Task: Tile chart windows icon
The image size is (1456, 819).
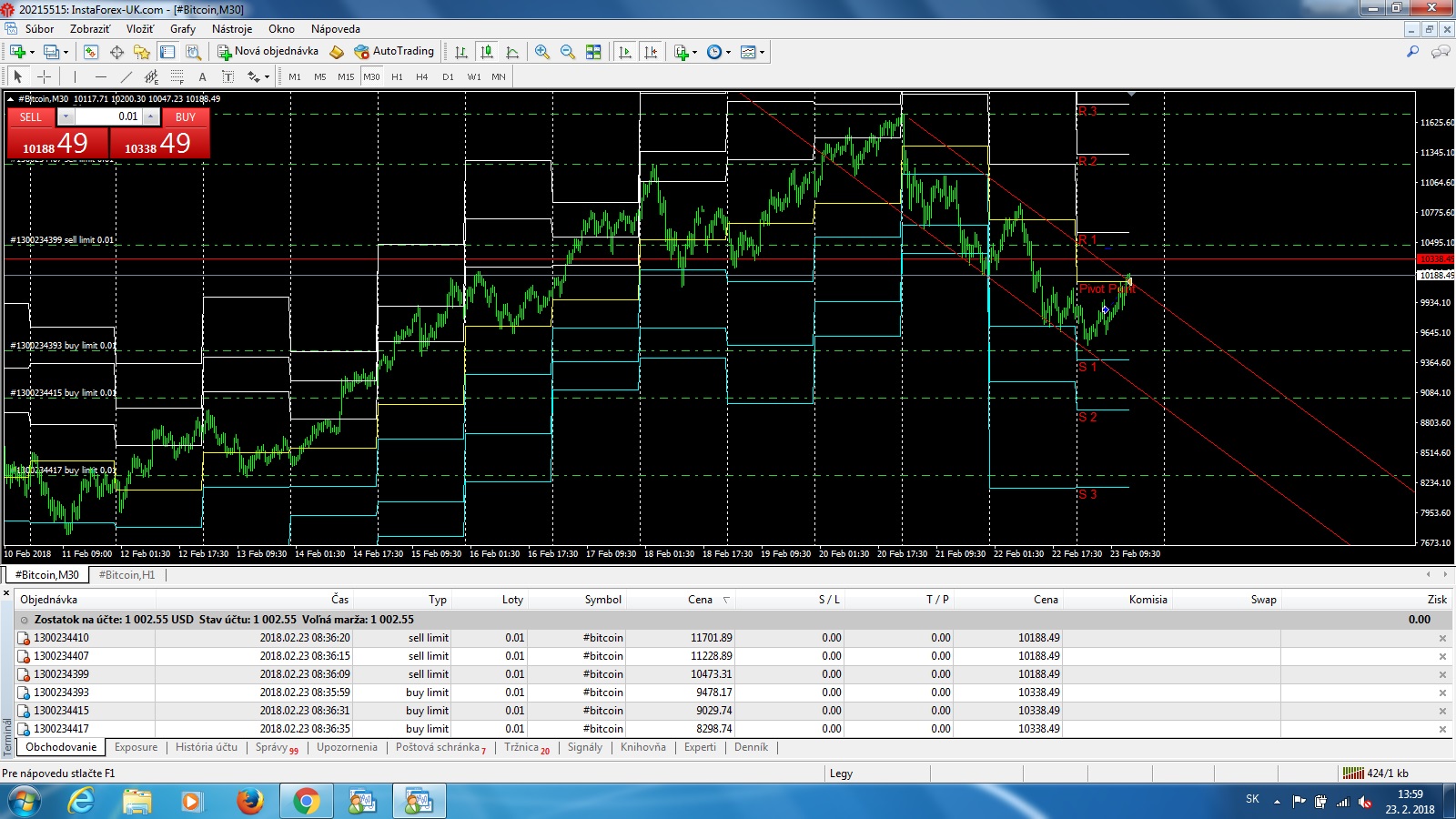Action: (593, 52)
